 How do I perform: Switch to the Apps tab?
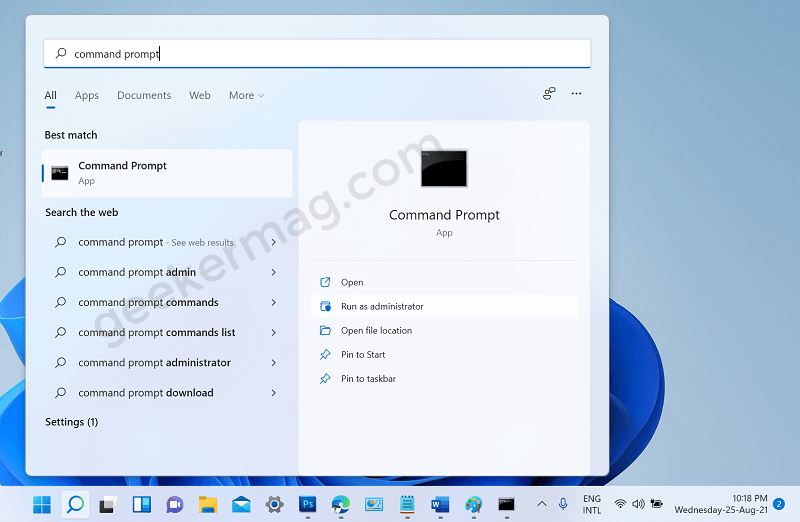point(87,95)
